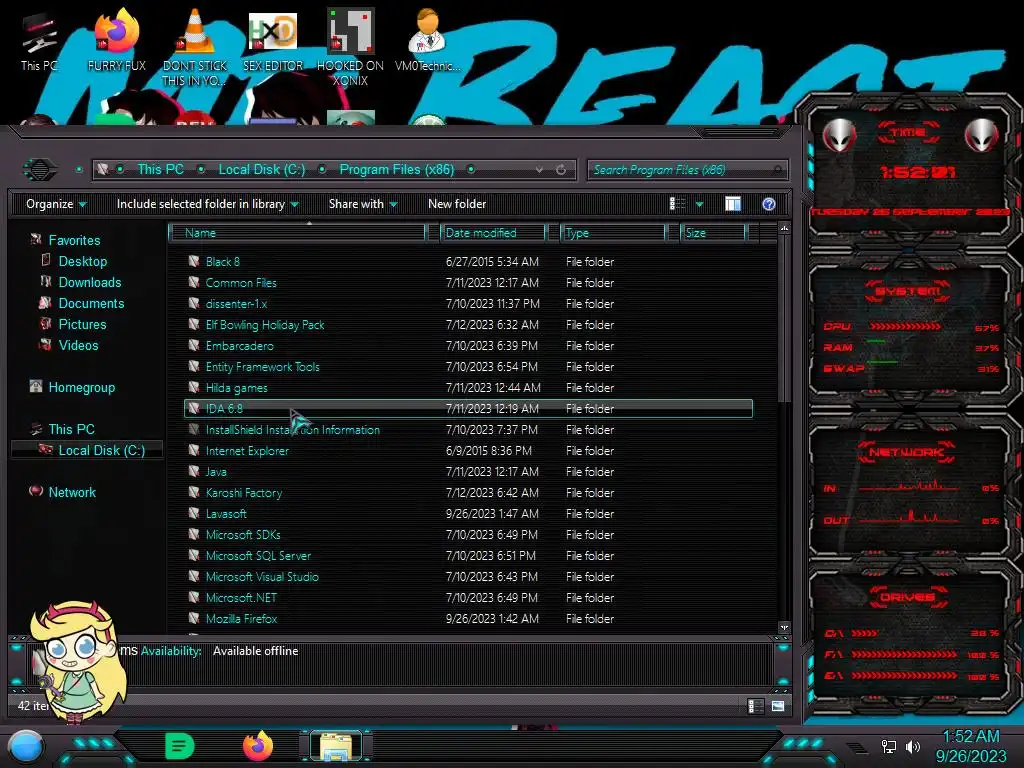Open the view options dropdown arrow

699,204
